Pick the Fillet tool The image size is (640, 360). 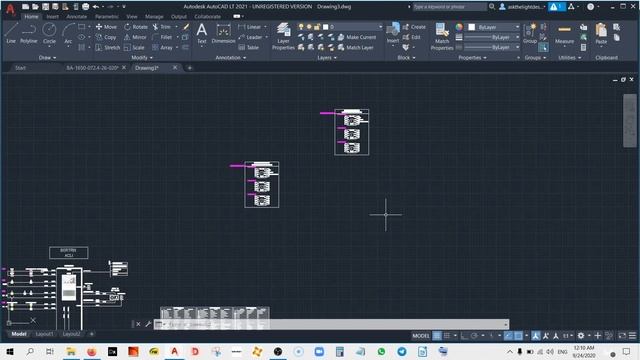click(x=162, y=37)
